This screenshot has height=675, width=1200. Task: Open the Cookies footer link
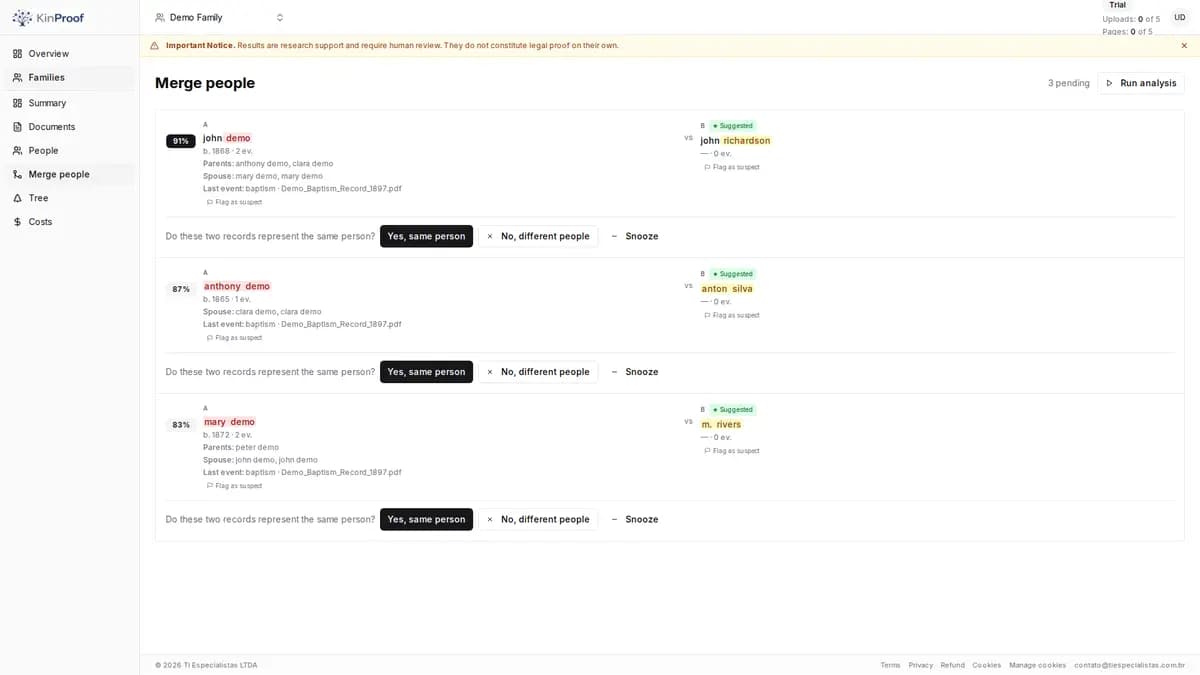pyautogui.click(x=987, y=665)
